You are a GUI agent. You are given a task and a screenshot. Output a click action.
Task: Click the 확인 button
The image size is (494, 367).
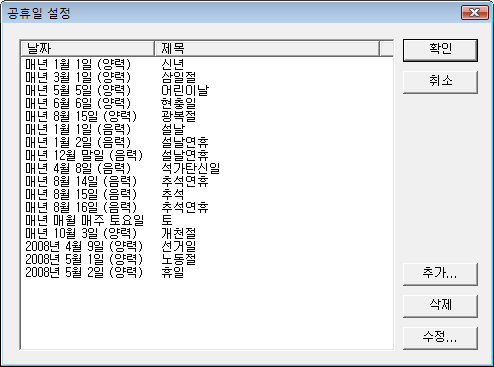tap(440, 50)
